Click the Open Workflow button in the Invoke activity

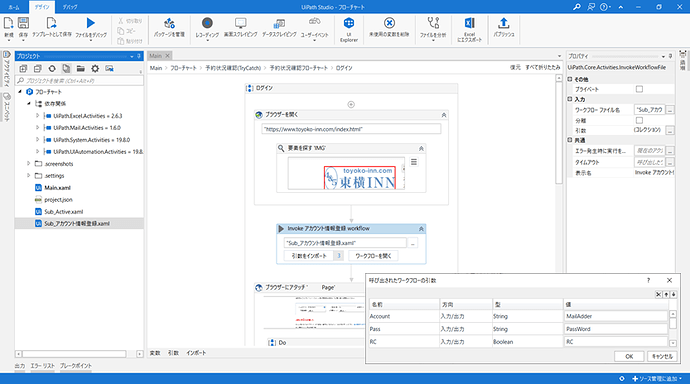coord(373,256)
